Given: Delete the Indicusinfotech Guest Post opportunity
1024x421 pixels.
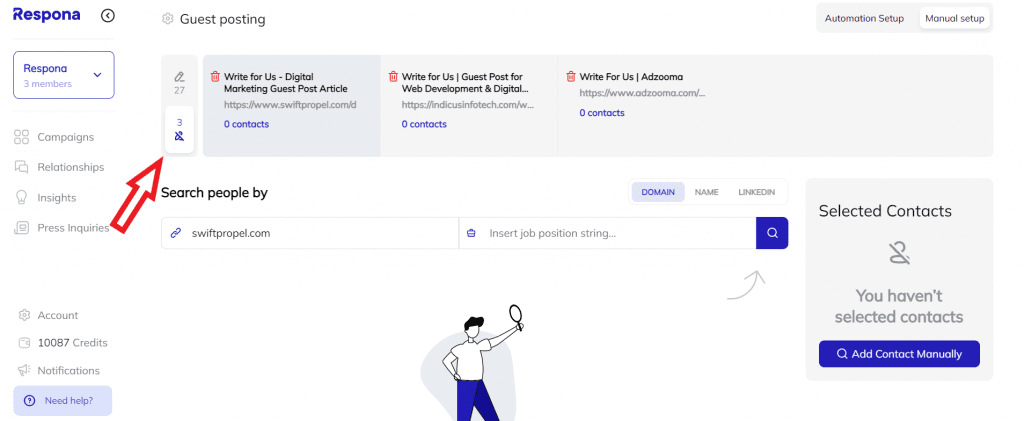Looking at the screenshot, I should pyautogui.click(x=392, y=76).
